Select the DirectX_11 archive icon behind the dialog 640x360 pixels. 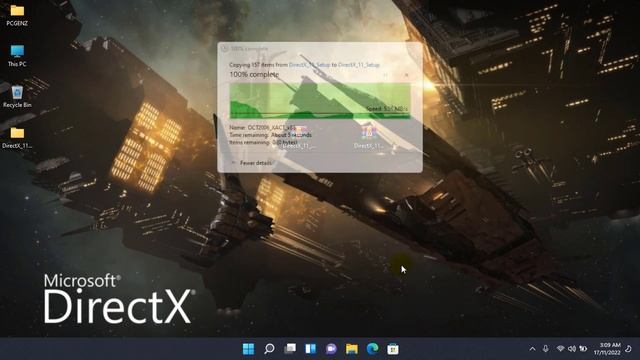(x=368, y=137)
